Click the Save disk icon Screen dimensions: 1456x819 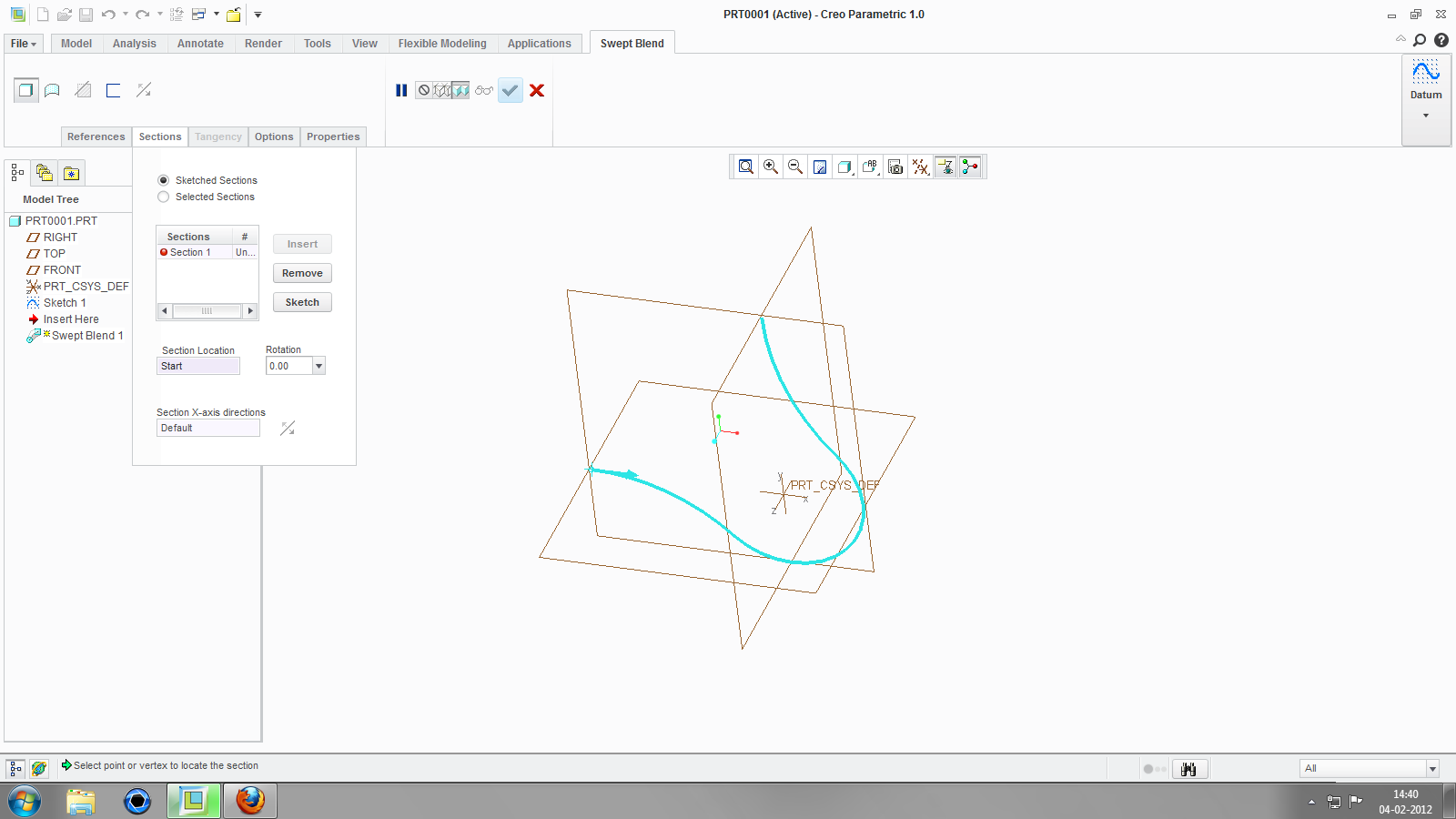click(x=86, y=15)
